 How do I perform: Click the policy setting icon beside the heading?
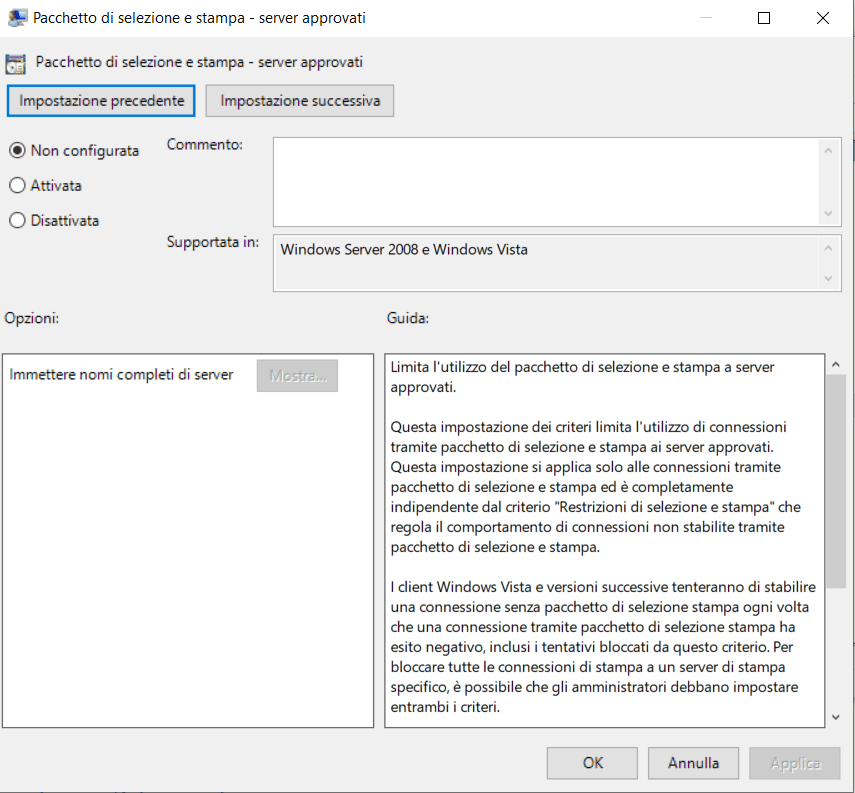point(16,62)
